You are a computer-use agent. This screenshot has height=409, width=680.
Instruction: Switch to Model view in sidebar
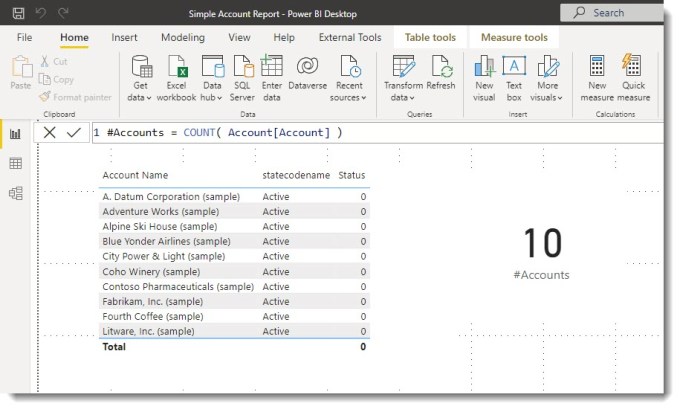(15, 193)
